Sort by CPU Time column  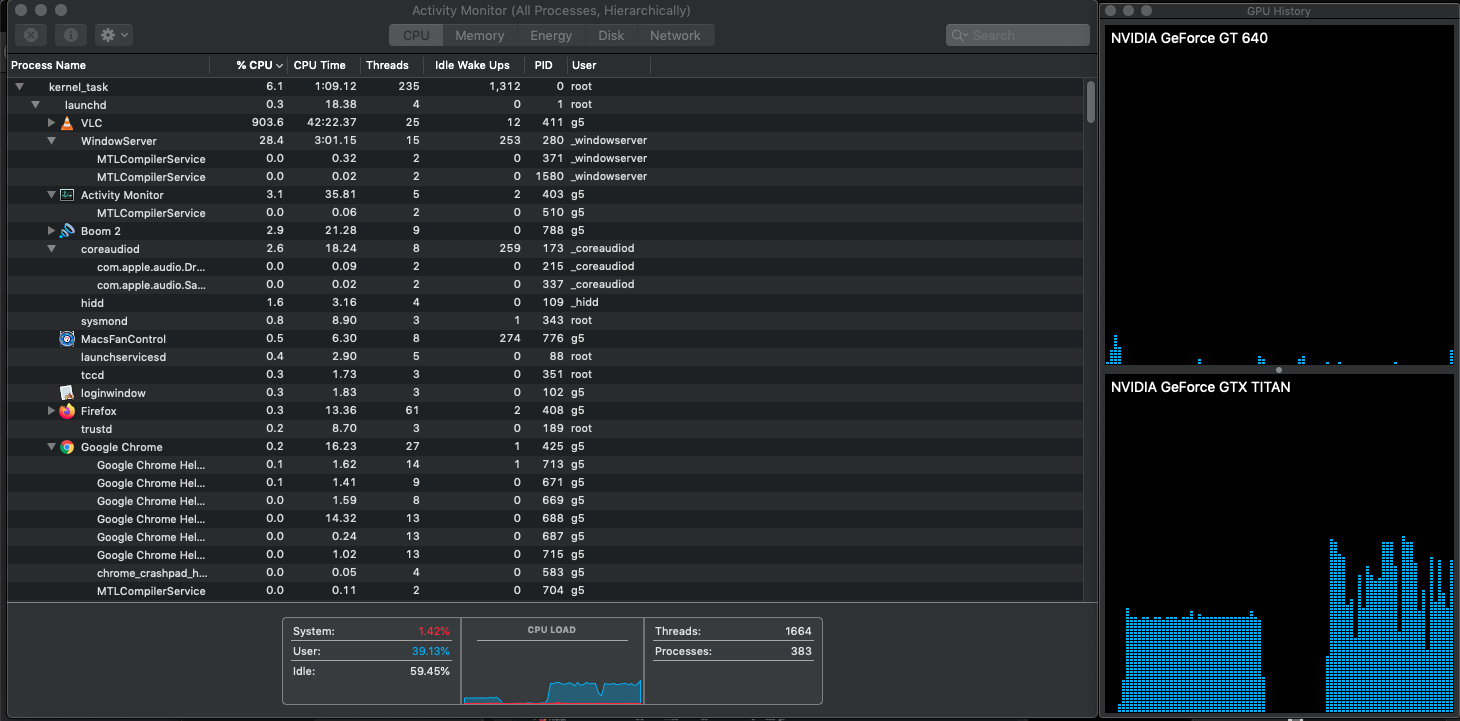(323, 65)
